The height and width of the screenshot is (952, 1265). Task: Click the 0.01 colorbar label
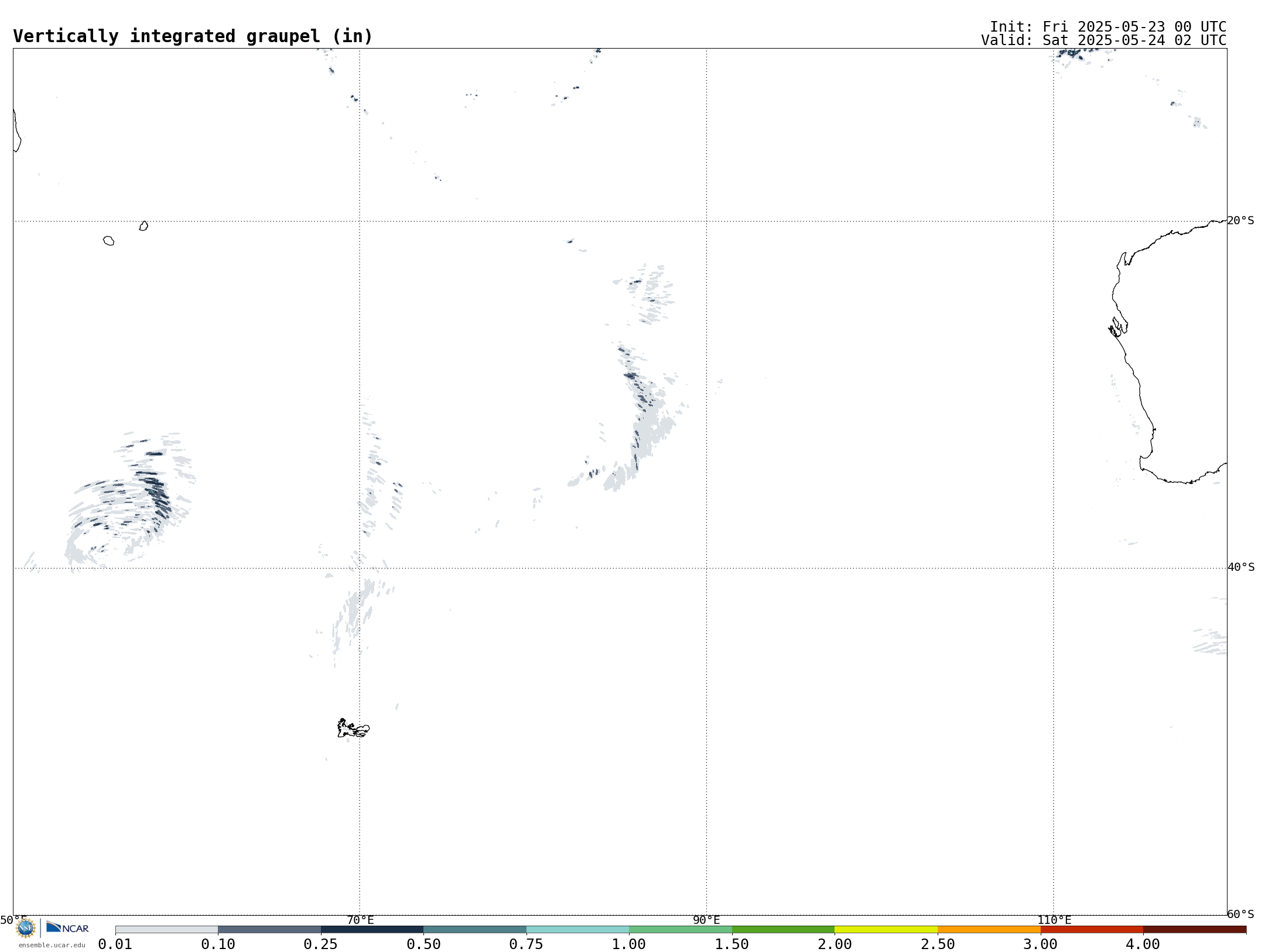coord(115,944)
